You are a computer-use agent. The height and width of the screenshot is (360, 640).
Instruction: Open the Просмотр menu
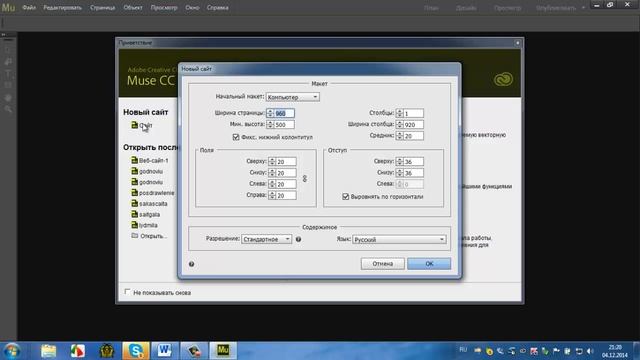164,7
